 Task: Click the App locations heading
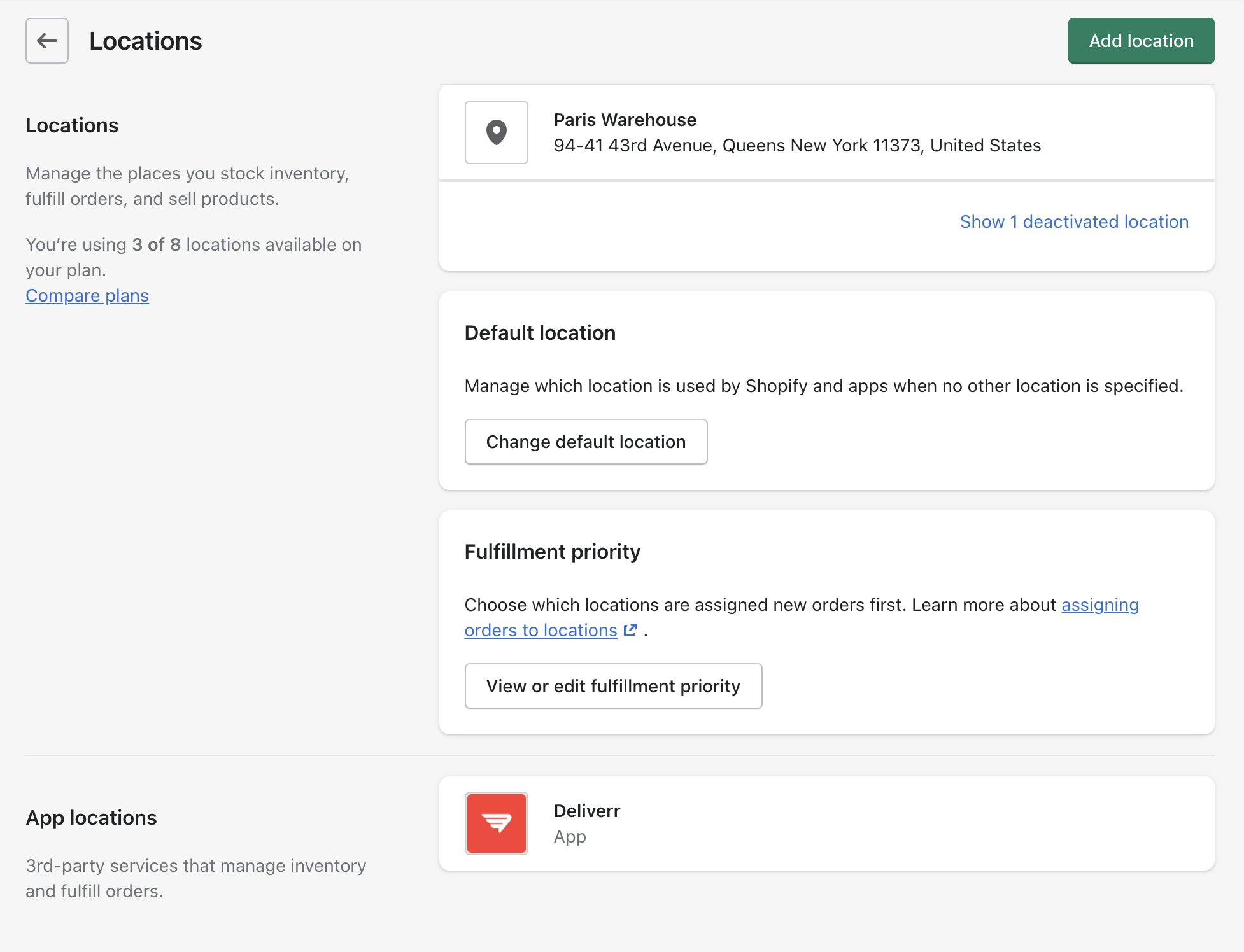click(x=91, y=818)
